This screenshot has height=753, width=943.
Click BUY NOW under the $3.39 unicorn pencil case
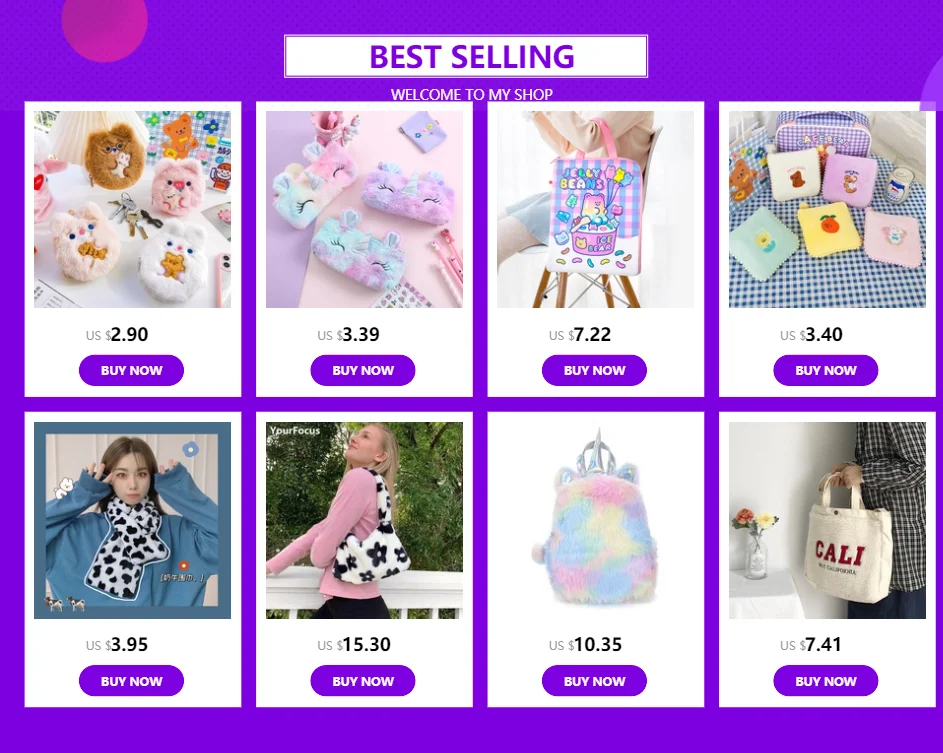click(x=363, y=370)
